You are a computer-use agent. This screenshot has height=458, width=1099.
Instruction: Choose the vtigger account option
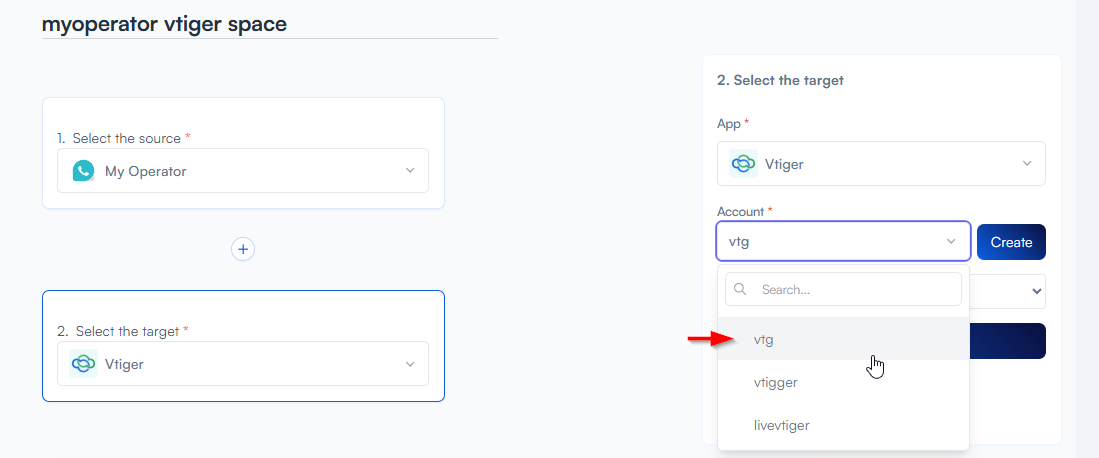[776, 382]
